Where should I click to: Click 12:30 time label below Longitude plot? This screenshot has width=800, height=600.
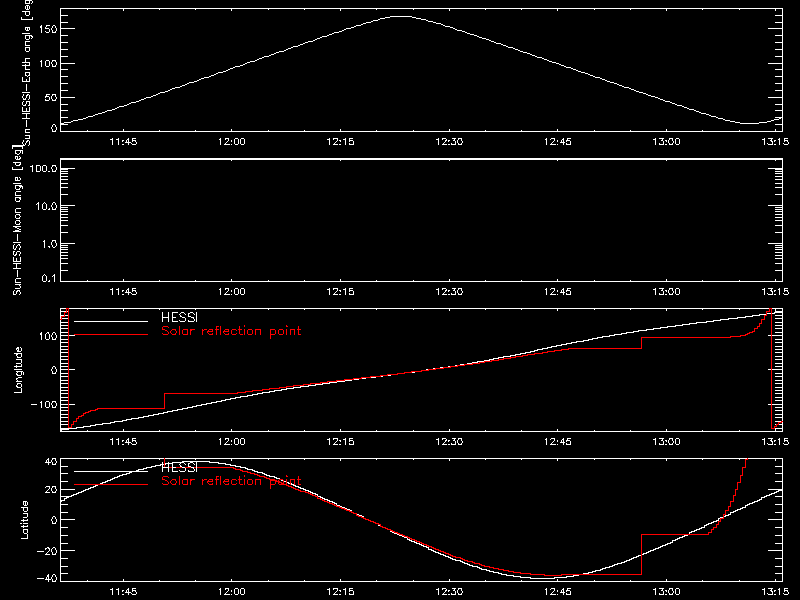449,442
